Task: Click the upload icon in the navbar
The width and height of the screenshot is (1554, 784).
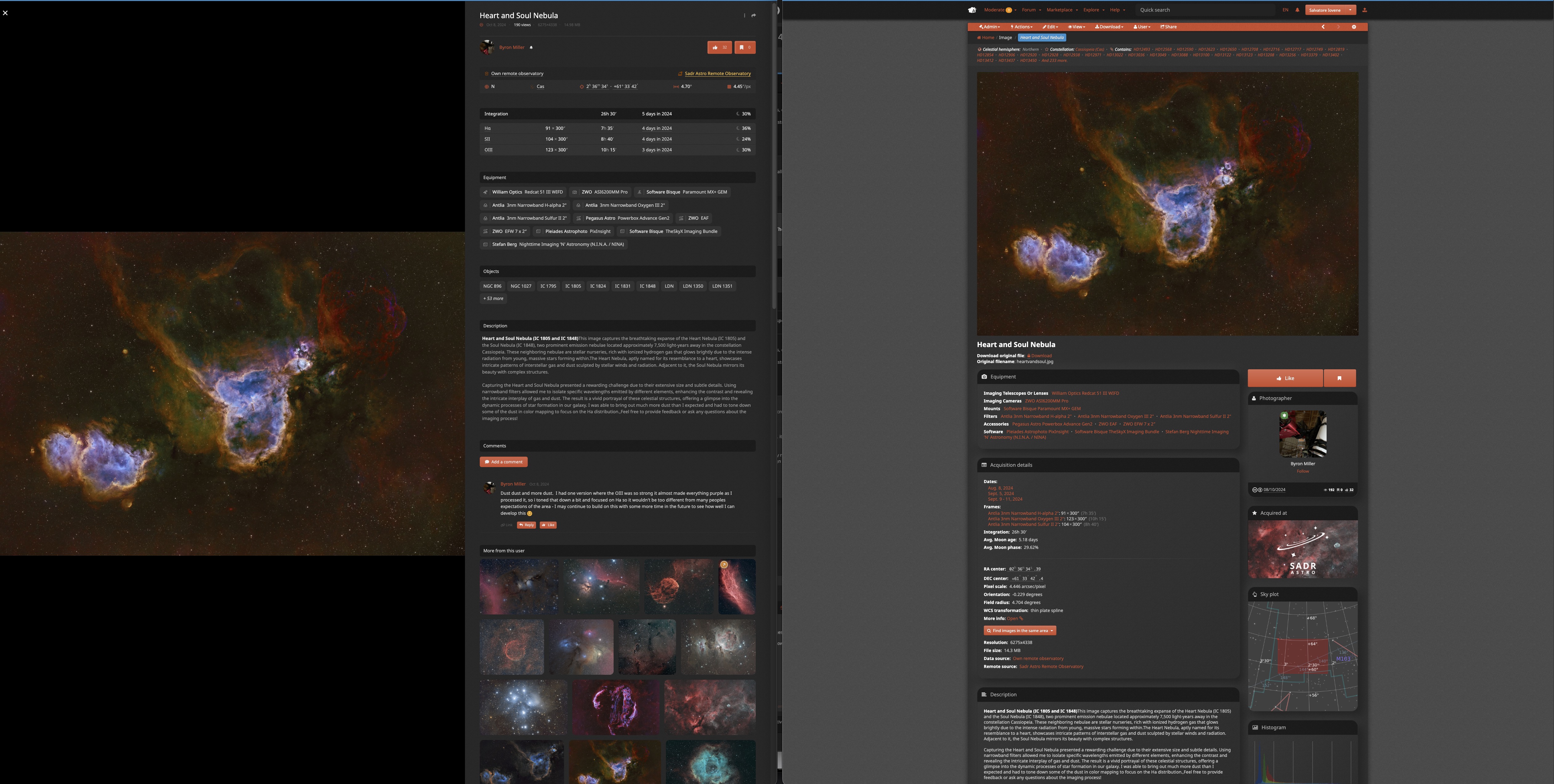Action: 1364,10
